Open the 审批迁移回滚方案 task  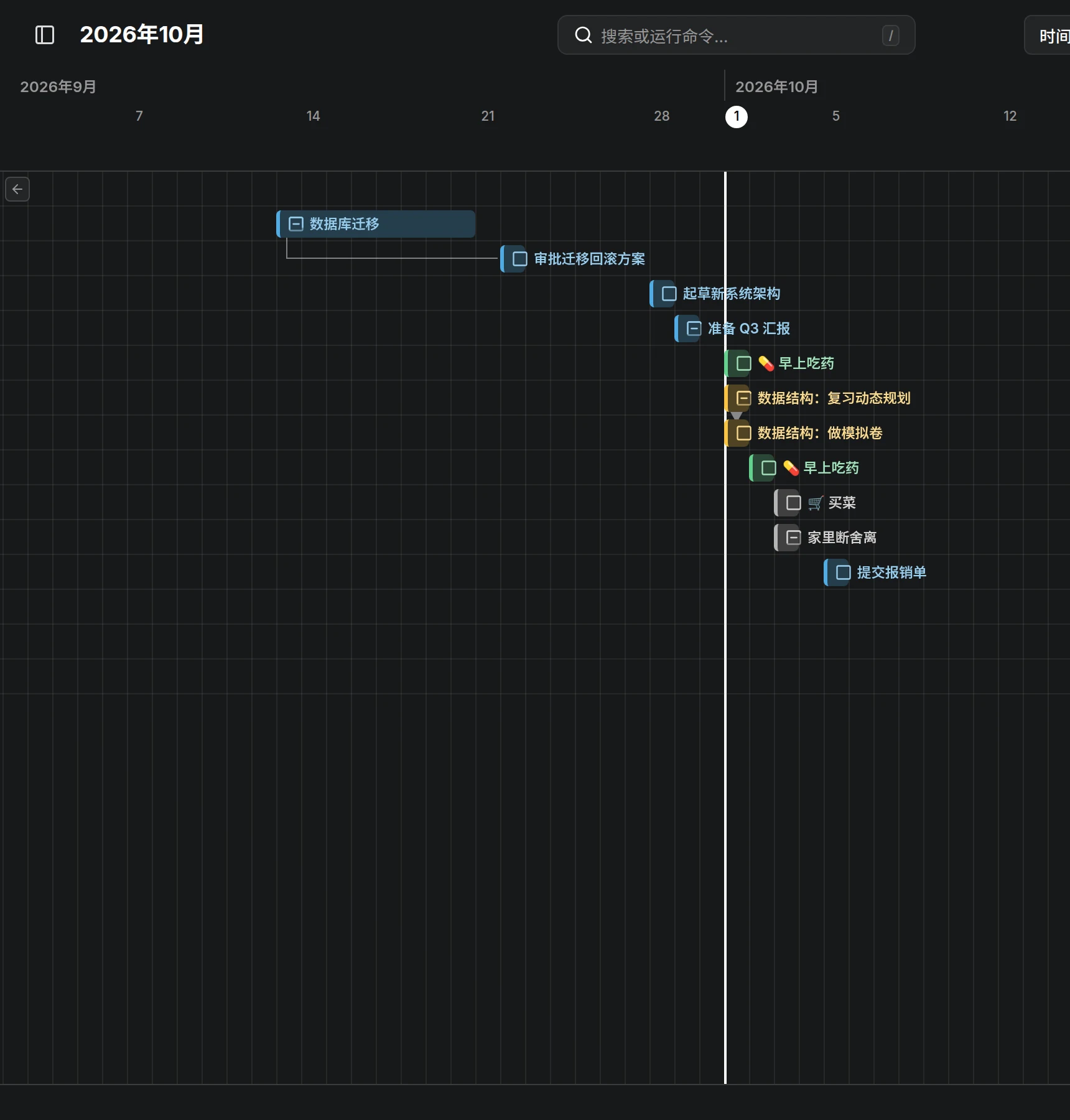click(589, 259)
